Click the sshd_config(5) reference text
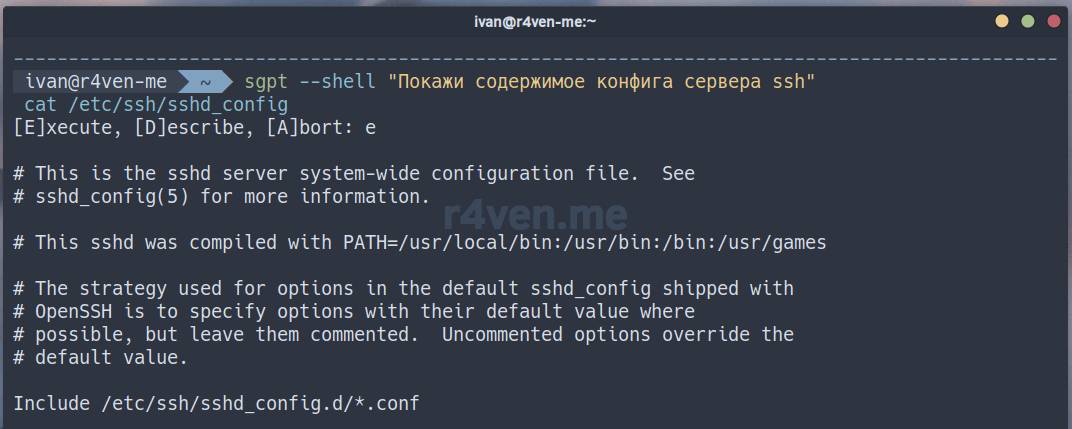 tap(101, 196)
